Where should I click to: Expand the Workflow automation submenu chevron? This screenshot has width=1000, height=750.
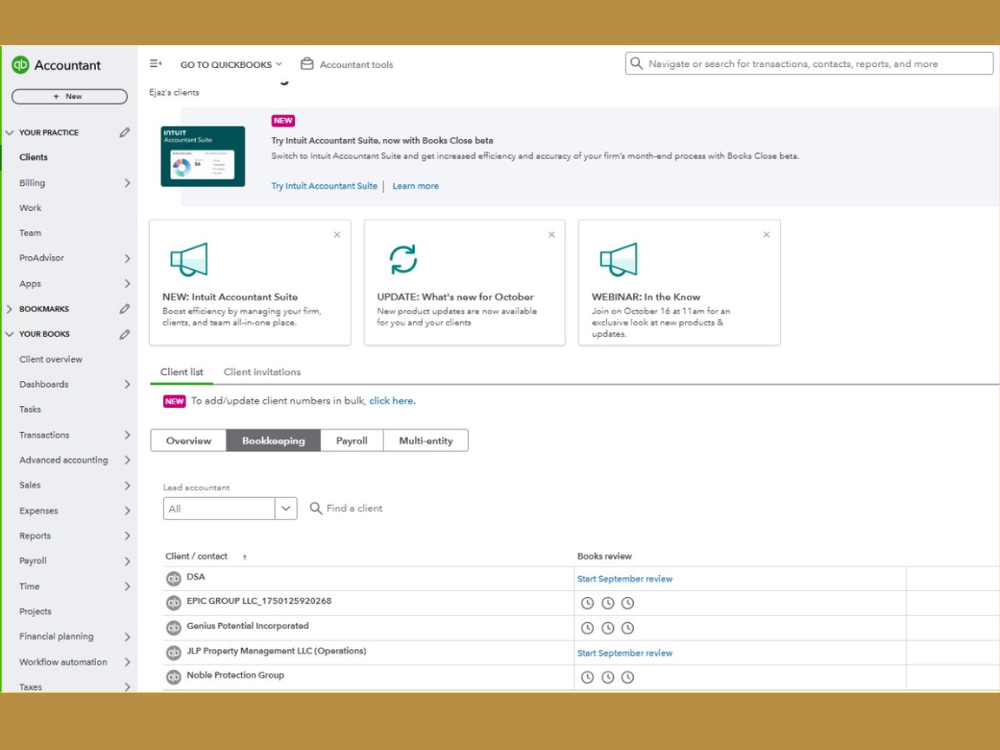(127, 662)
